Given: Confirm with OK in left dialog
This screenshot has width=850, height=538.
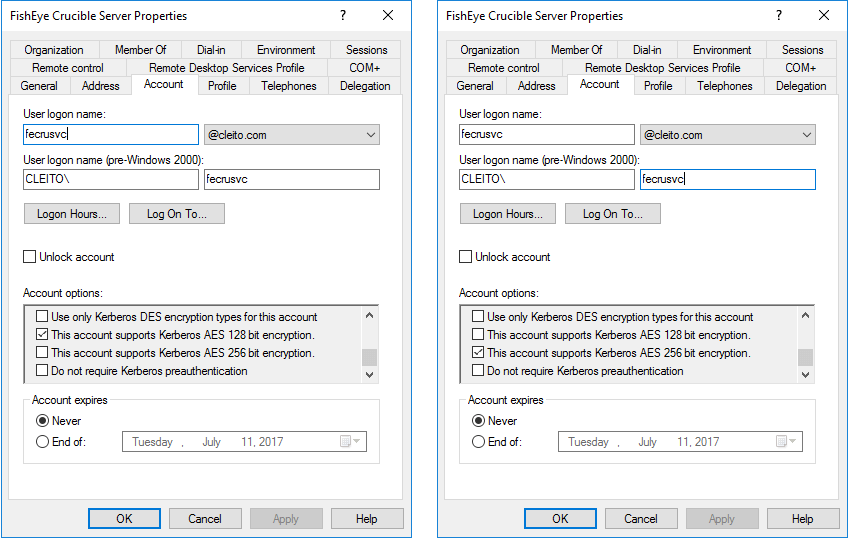Looking at the screenshot, I should point(124,518).
